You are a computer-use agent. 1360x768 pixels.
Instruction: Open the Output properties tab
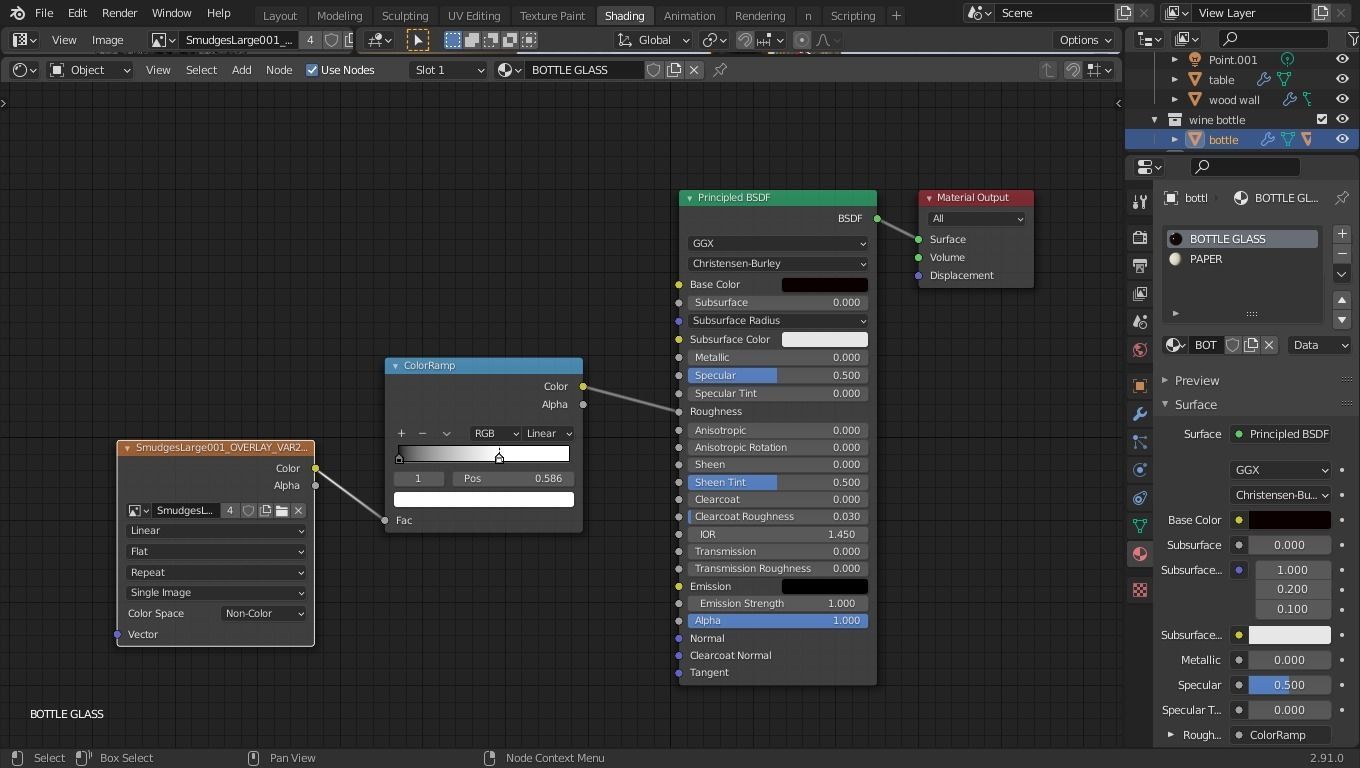(x=1139, y=266)
